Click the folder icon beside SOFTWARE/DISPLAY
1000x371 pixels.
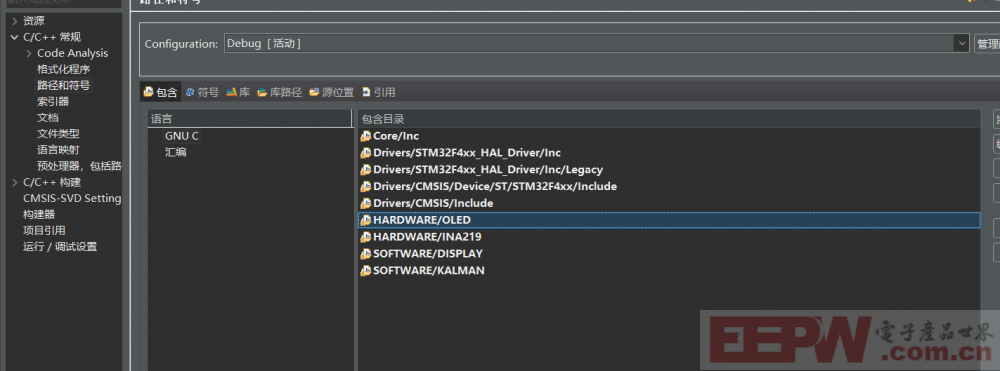point(365,254)
